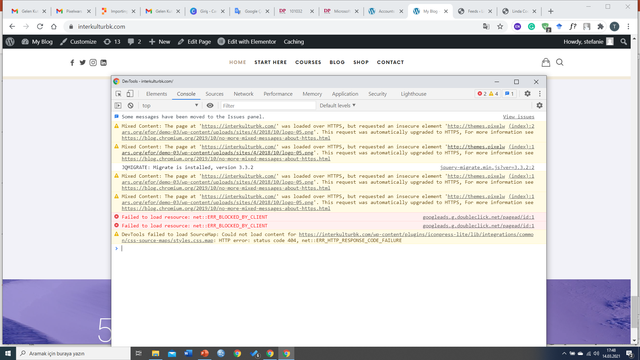Screen dimensions: 640x360
Task: Switch to the Network tab
Action: (x=243, y=94)
